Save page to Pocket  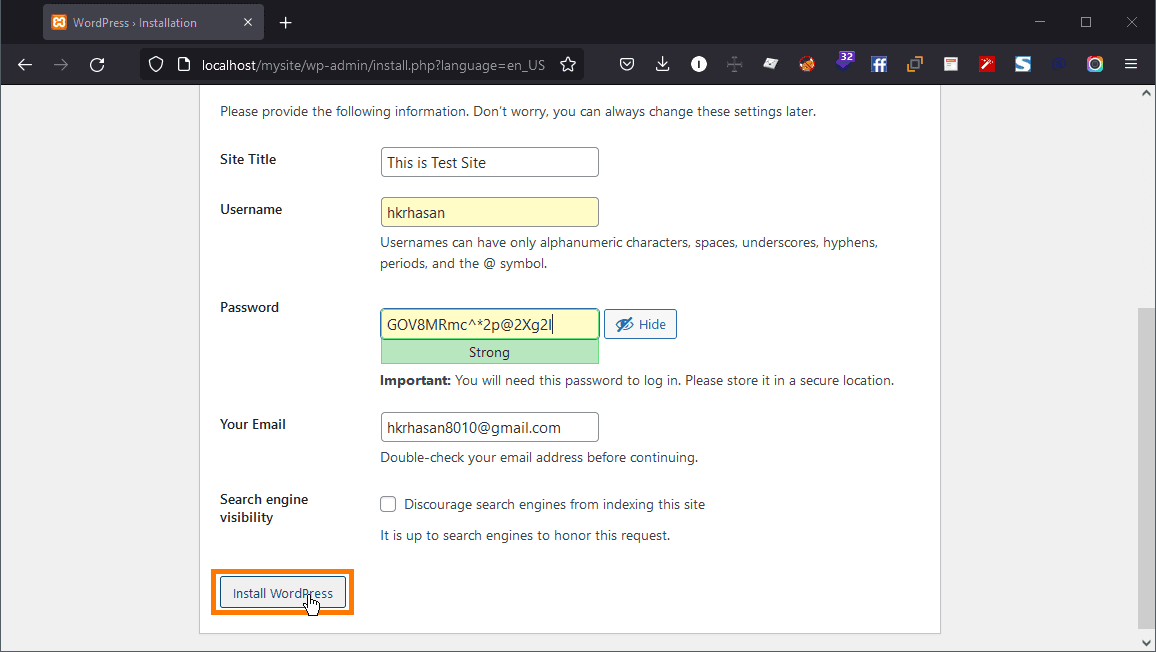(x=627, y=65)
